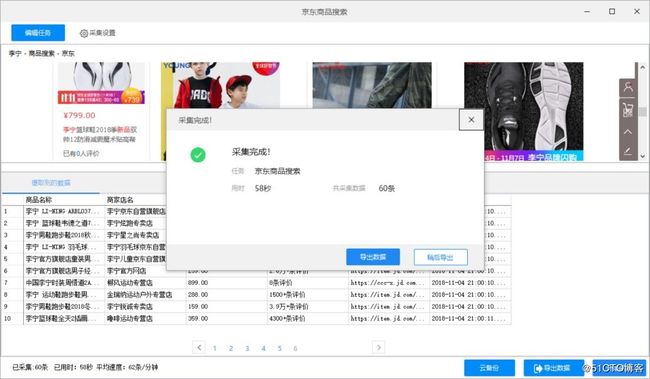Click 已采集:60条 status text
Screen dimensions: 650x379
pyautogui.click(x=30, y=367)
